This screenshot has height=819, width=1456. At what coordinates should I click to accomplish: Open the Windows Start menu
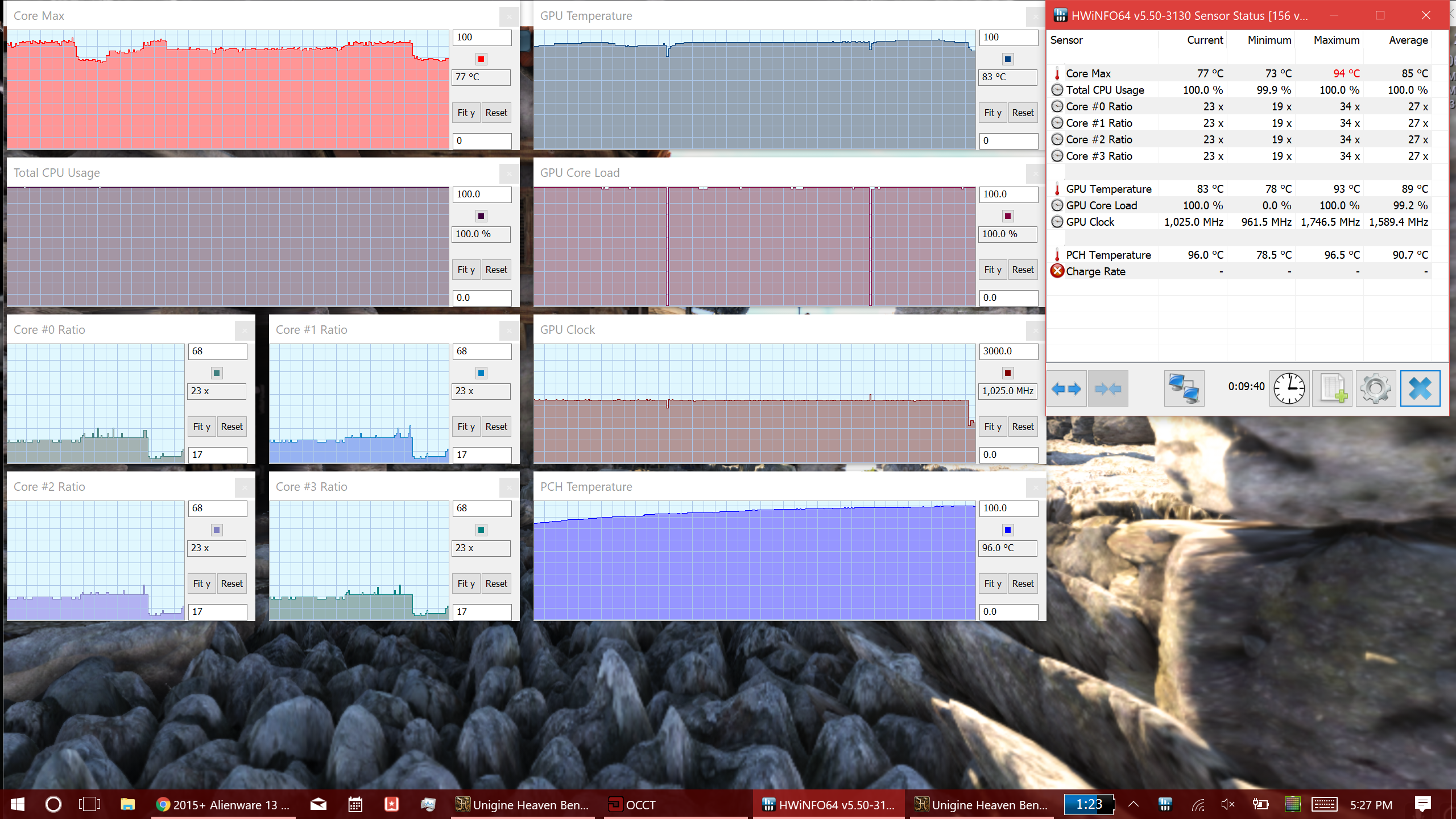(x=17, y=804)
